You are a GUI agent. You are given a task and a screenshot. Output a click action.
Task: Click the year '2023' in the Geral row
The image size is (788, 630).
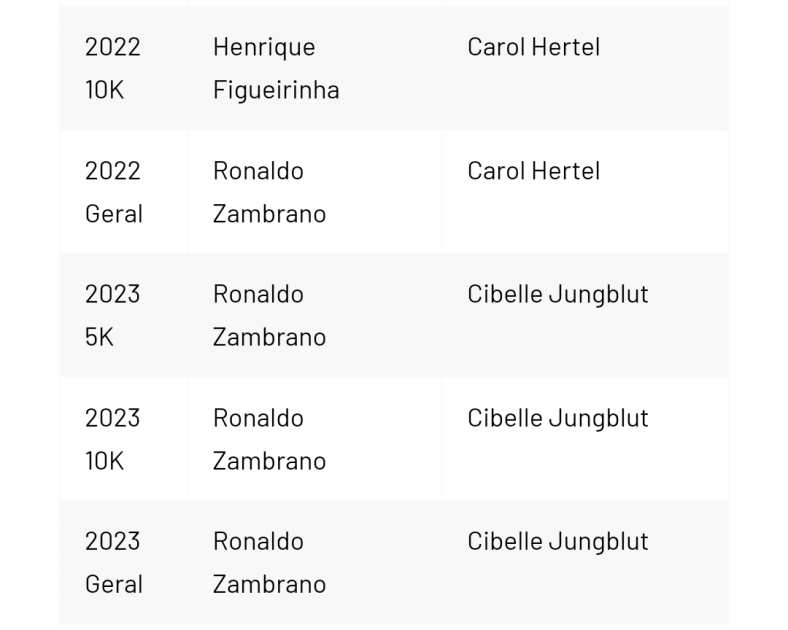112,541
